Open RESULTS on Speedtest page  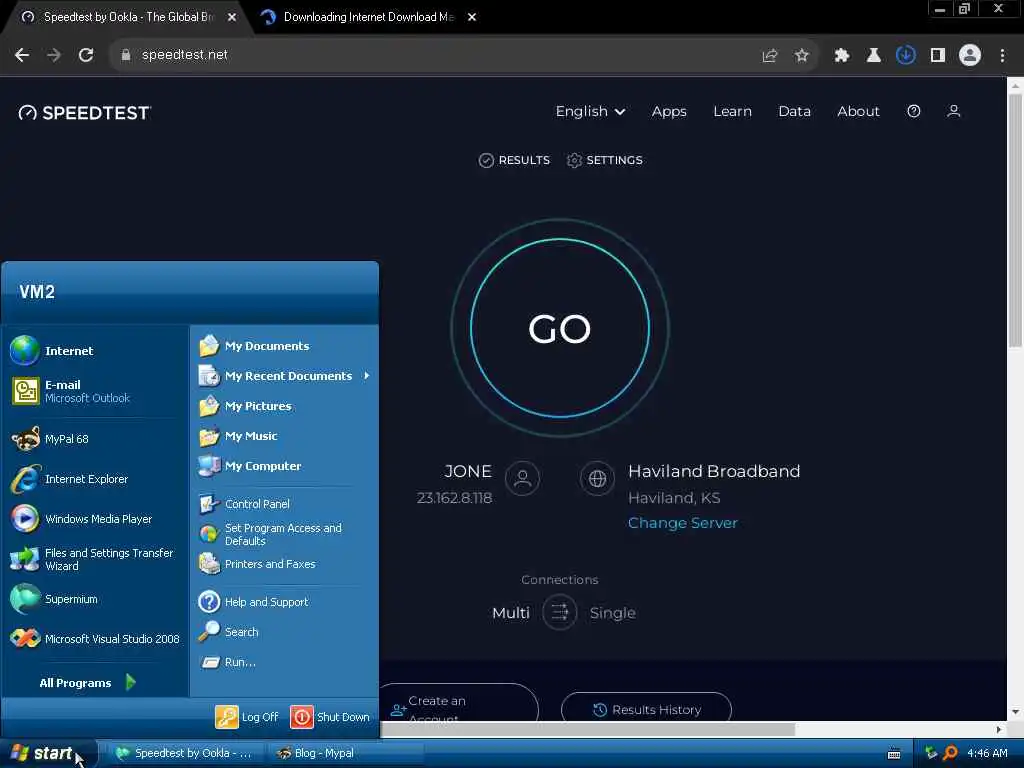[514, 160]
